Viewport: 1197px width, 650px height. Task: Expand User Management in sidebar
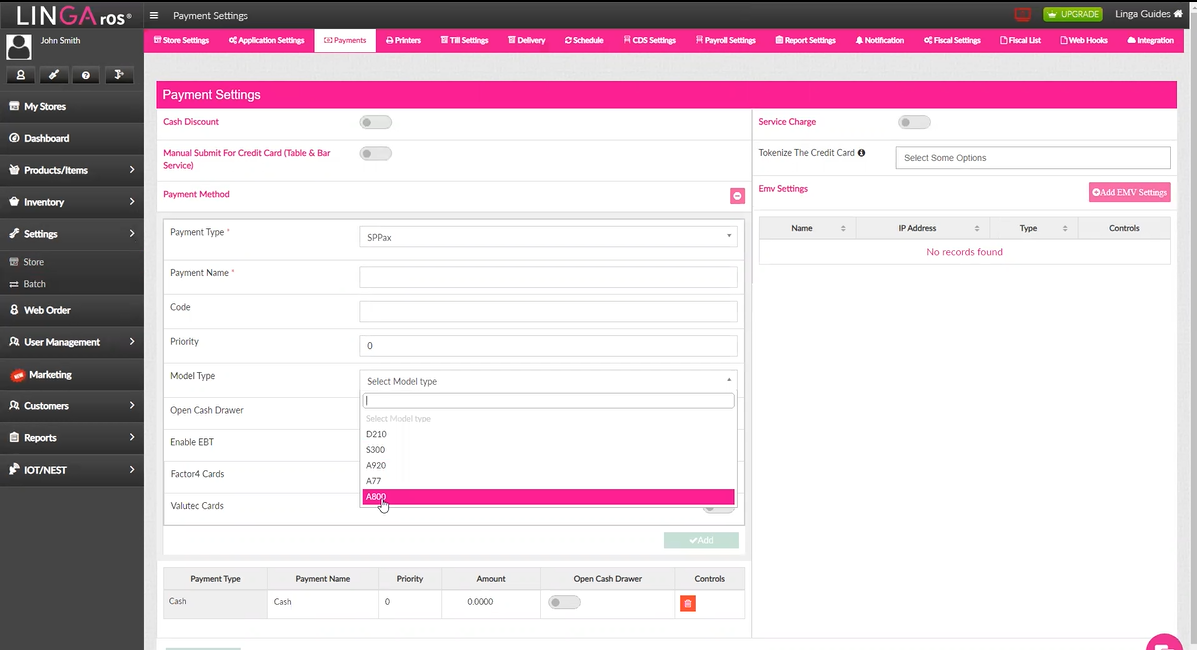(72, 342)
